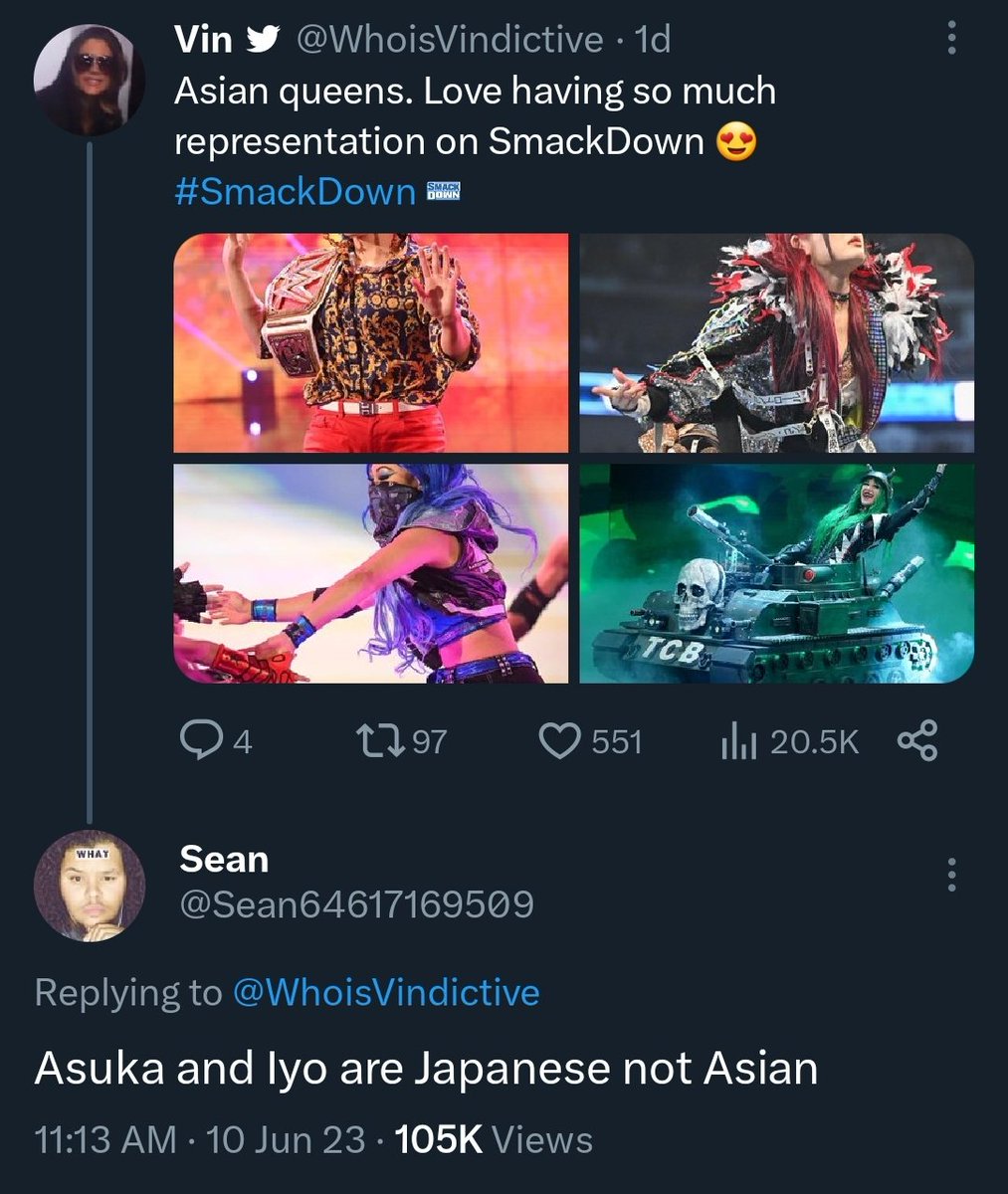Open @WhoisVindictive in Replying to line
Screen dimensions: 1008x1194
[x=386, y=992]
